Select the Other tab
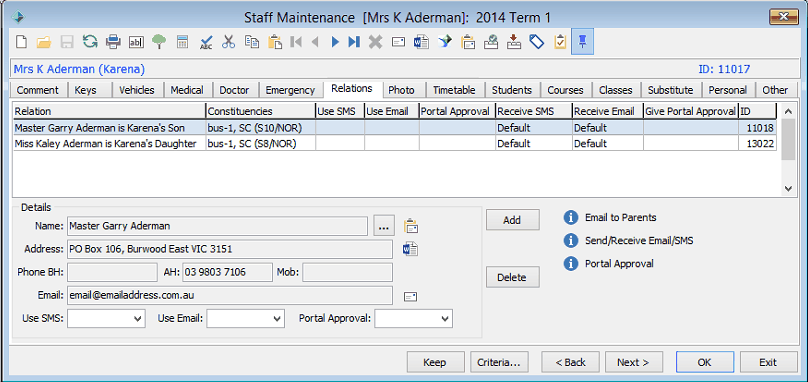Viewport: 808px width, 382px height. [775, 90]
